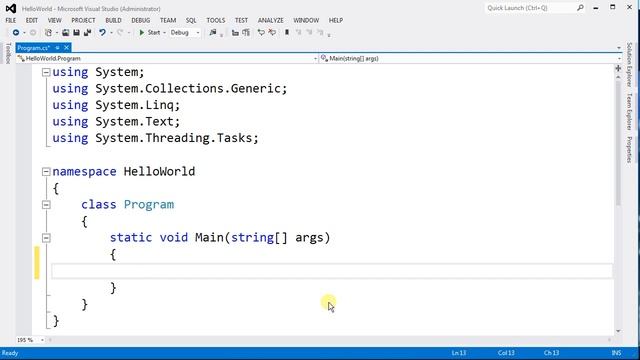Open the TEAM menu

[168, 20]
